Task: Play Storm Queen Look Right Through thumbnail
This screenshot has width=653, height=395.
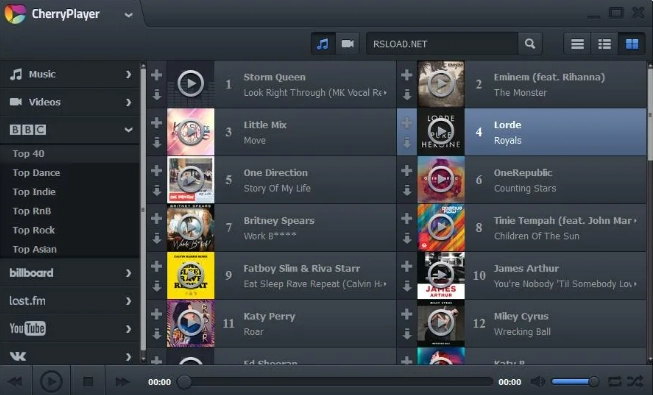Action: pos(190,84)
